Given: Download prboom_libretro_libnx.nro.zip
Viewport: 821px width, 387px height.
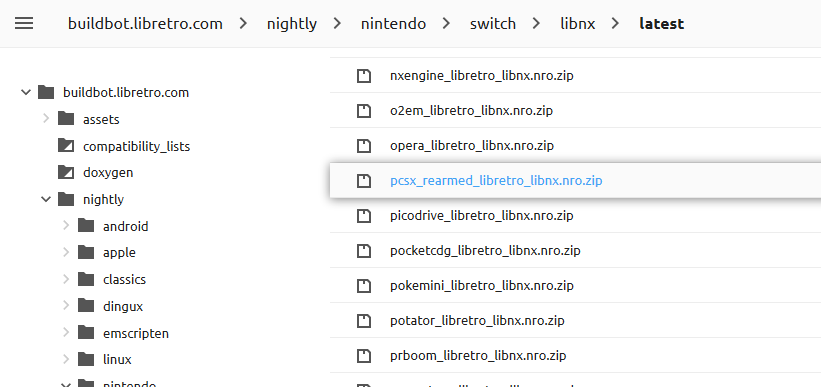Looking at the screenshot, I should click(x=478, y=356).
